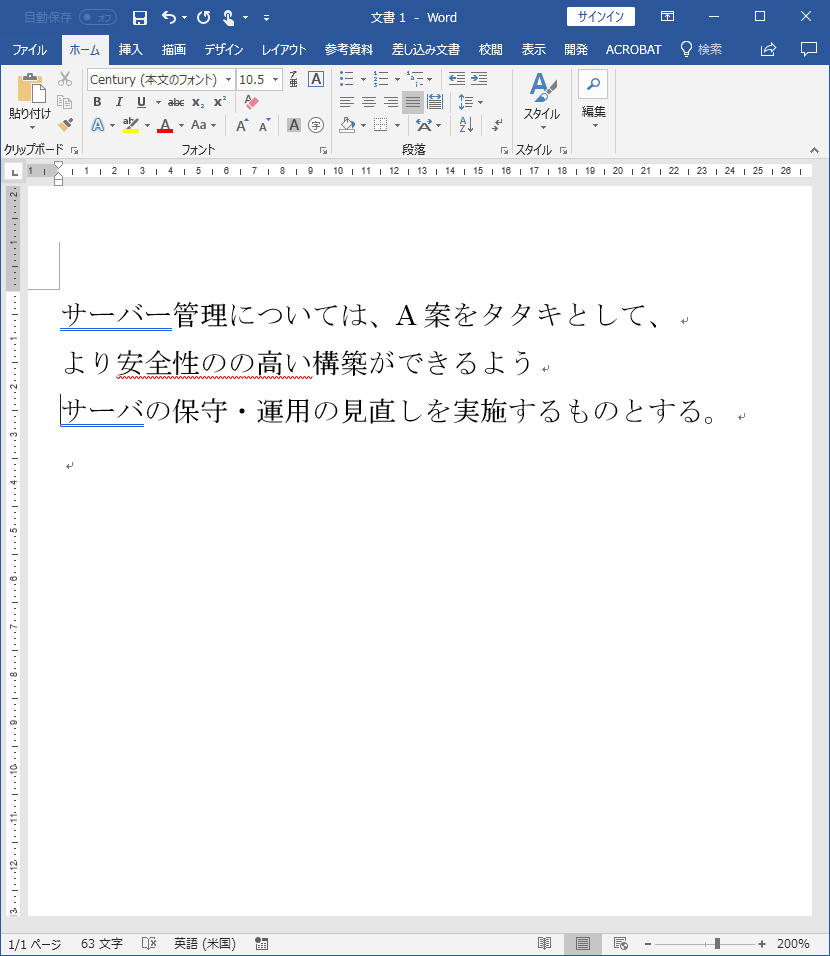The width and height of the screenshot is (830, 956).
Task: Collapse the ribbon with the chevron arrow
Action: (814, 150)
